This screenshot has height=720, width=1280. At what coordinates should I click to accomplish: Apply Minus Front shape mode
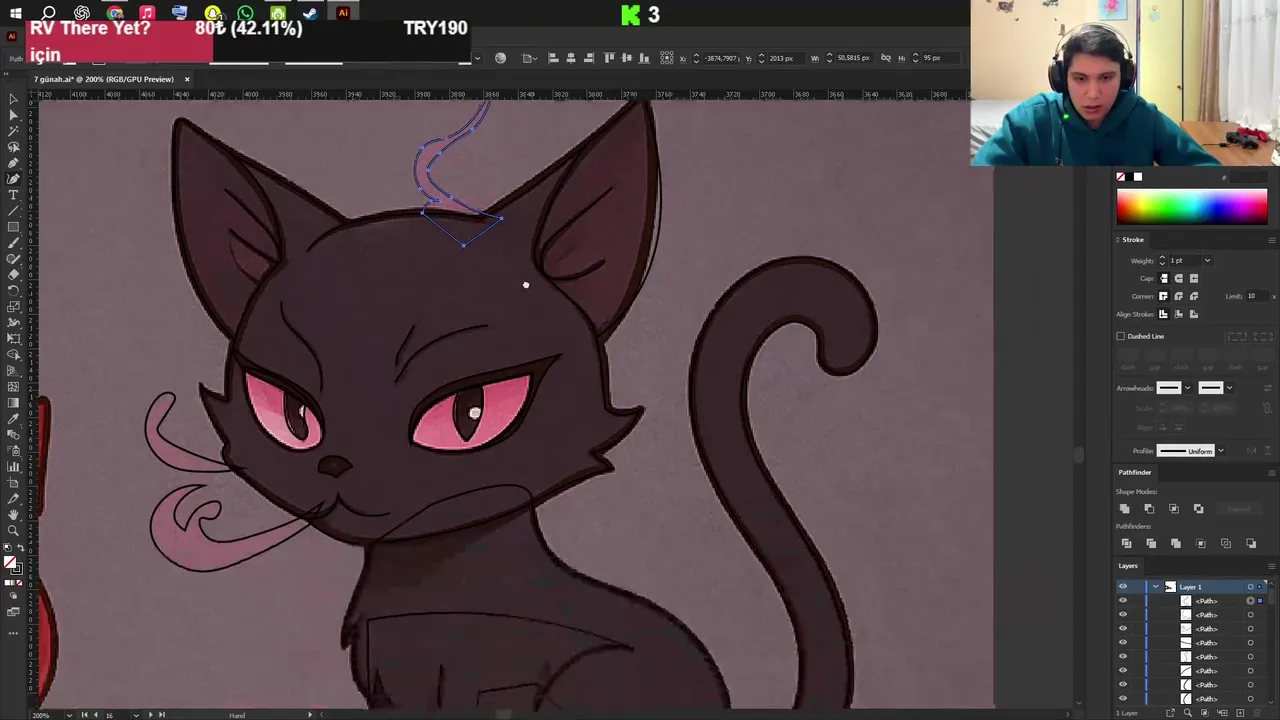coord(1149,509)
